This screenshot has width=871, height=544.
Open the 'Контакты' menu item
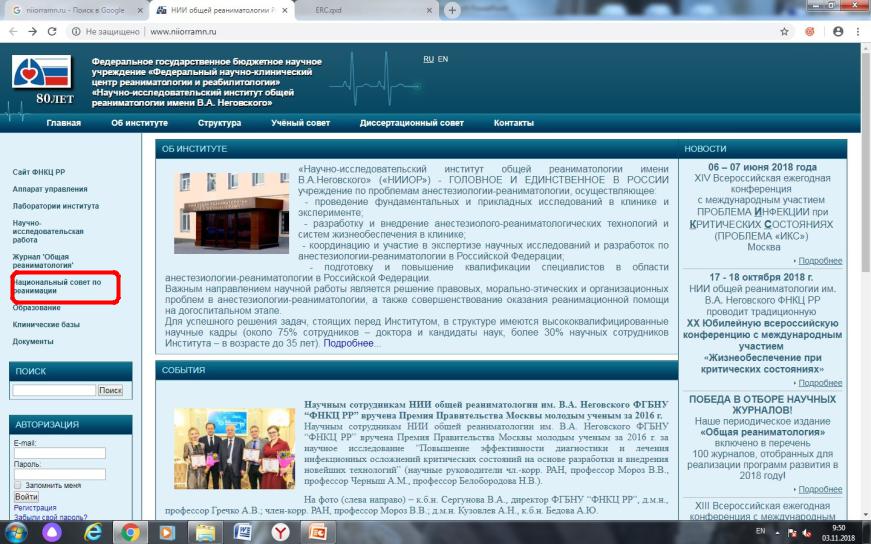coord(514,123)
